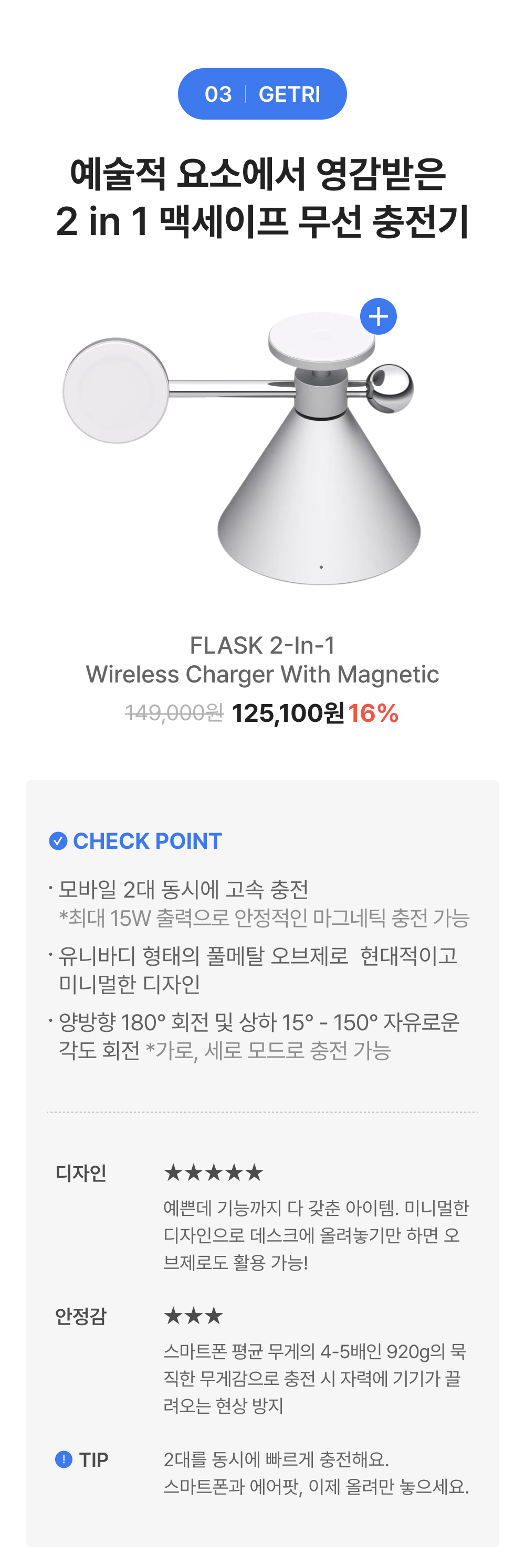Click the crossed-out price 149,000원

coord(174,713)
